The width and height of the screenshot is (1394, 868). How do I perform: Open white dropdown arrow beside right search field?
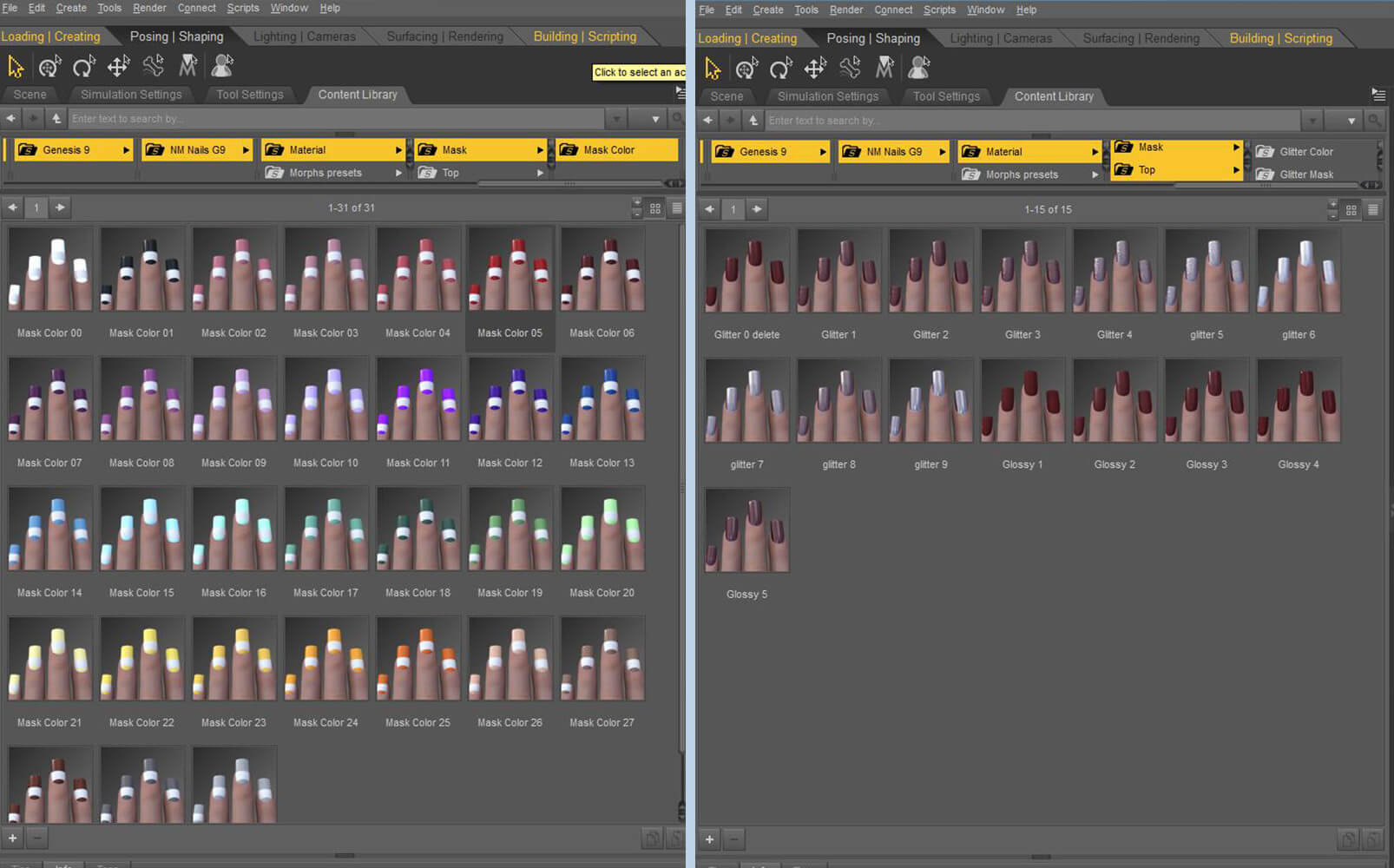coord(1351,121)
